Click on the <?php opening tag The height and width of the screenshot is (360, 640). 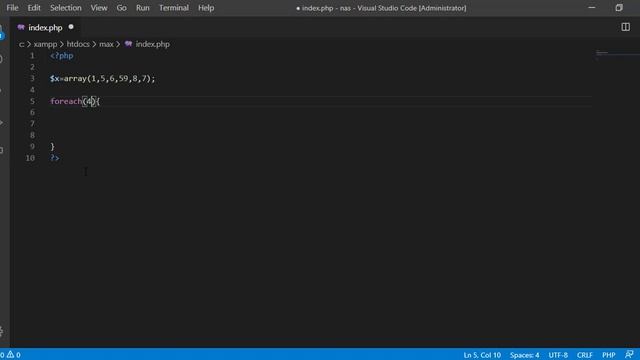(62, 56)
